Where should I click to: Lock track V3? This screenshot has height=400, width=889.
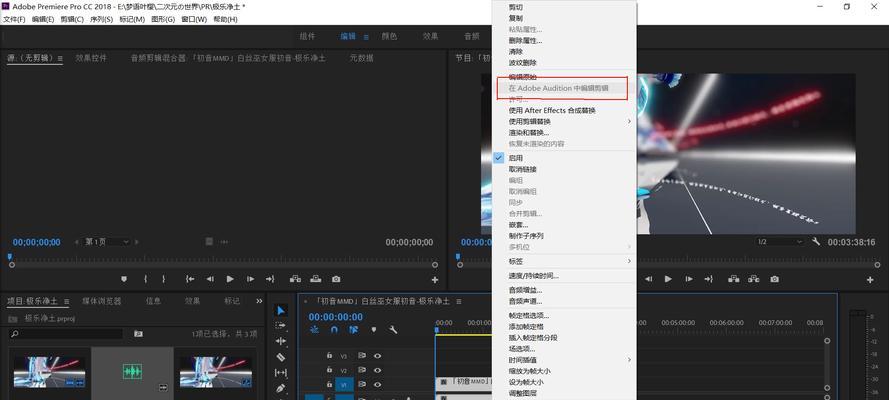(329, 355)
